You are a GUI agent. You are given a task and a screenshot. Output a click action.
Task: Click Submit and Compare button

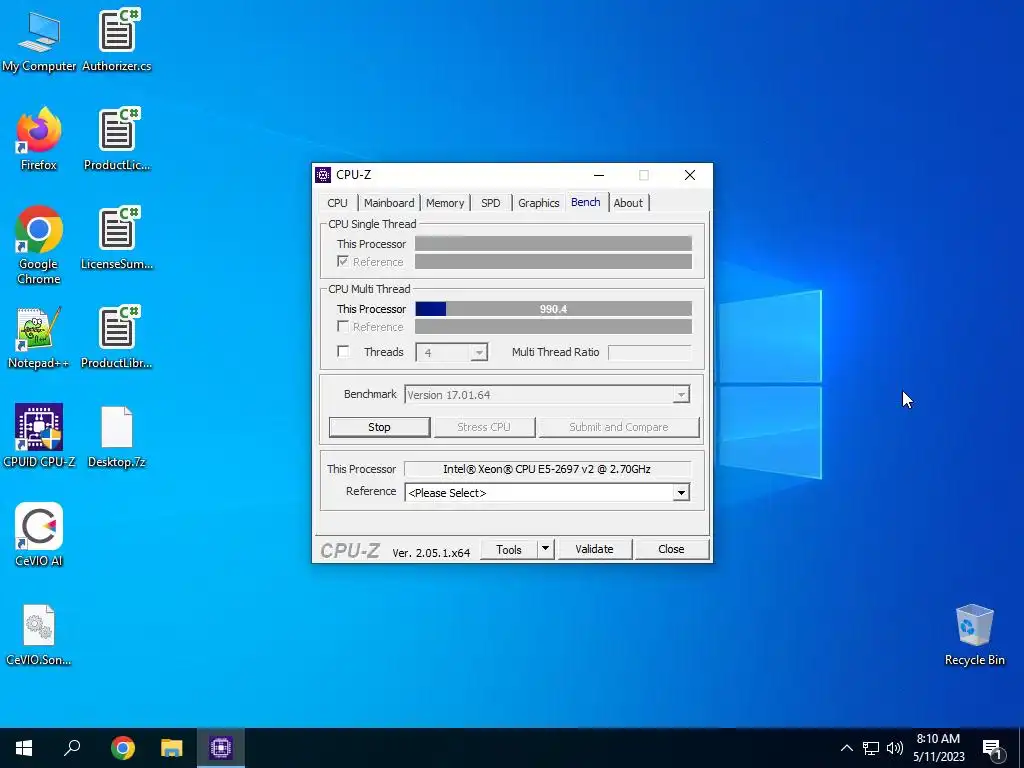(618, 427)
